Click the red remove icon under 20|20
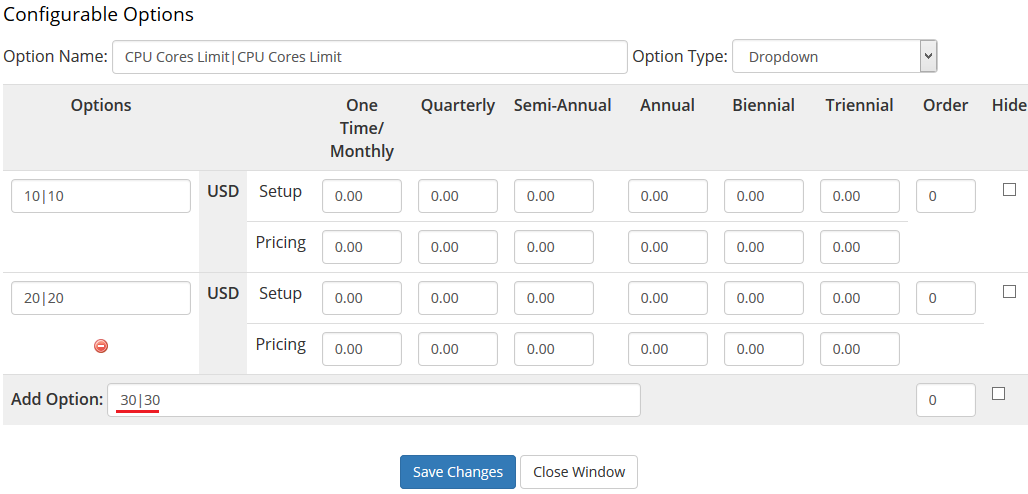 coord(101,346)
